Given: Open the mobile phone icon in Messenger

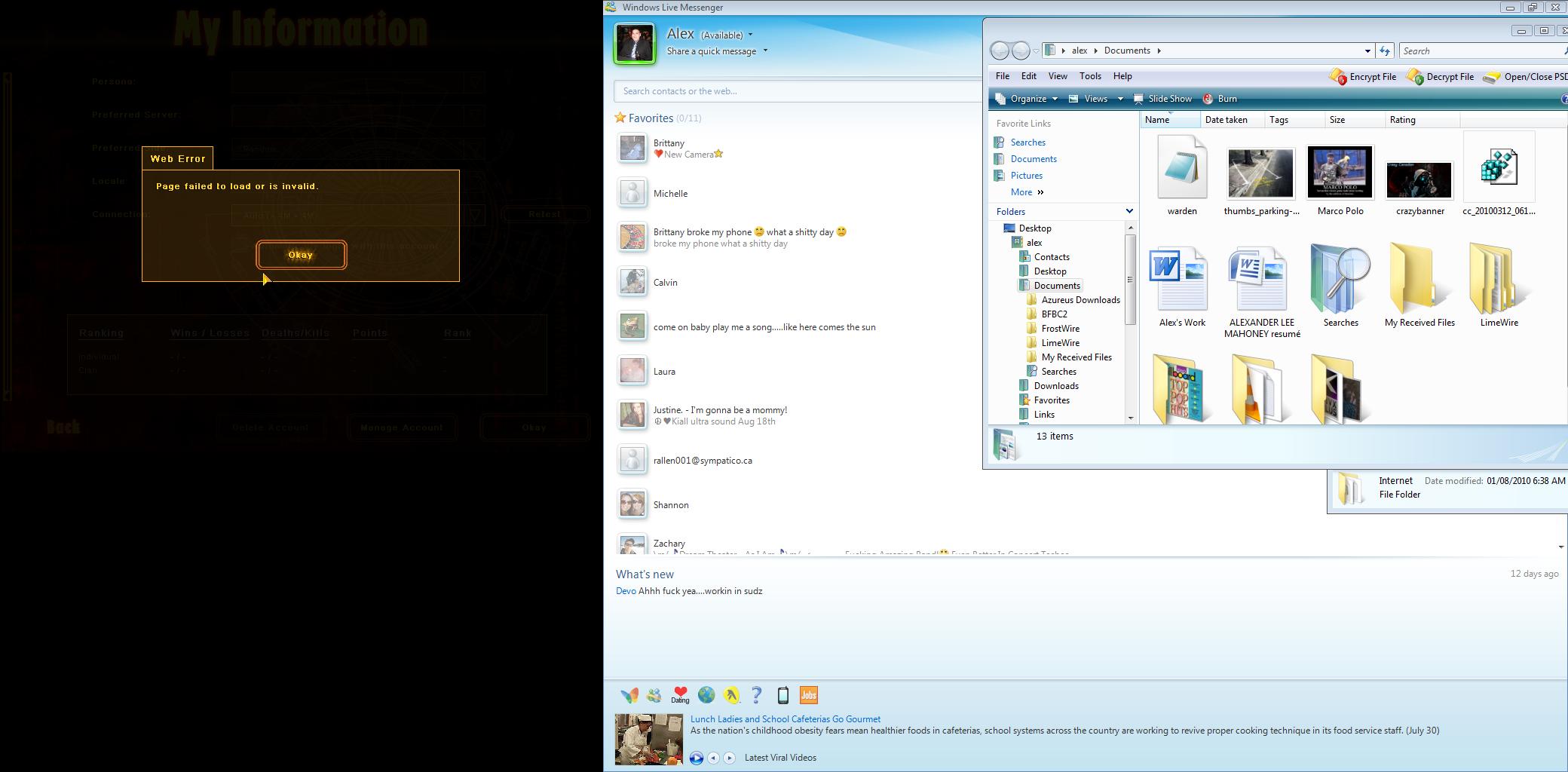Looking at the screenshot, I should [782, 695].
